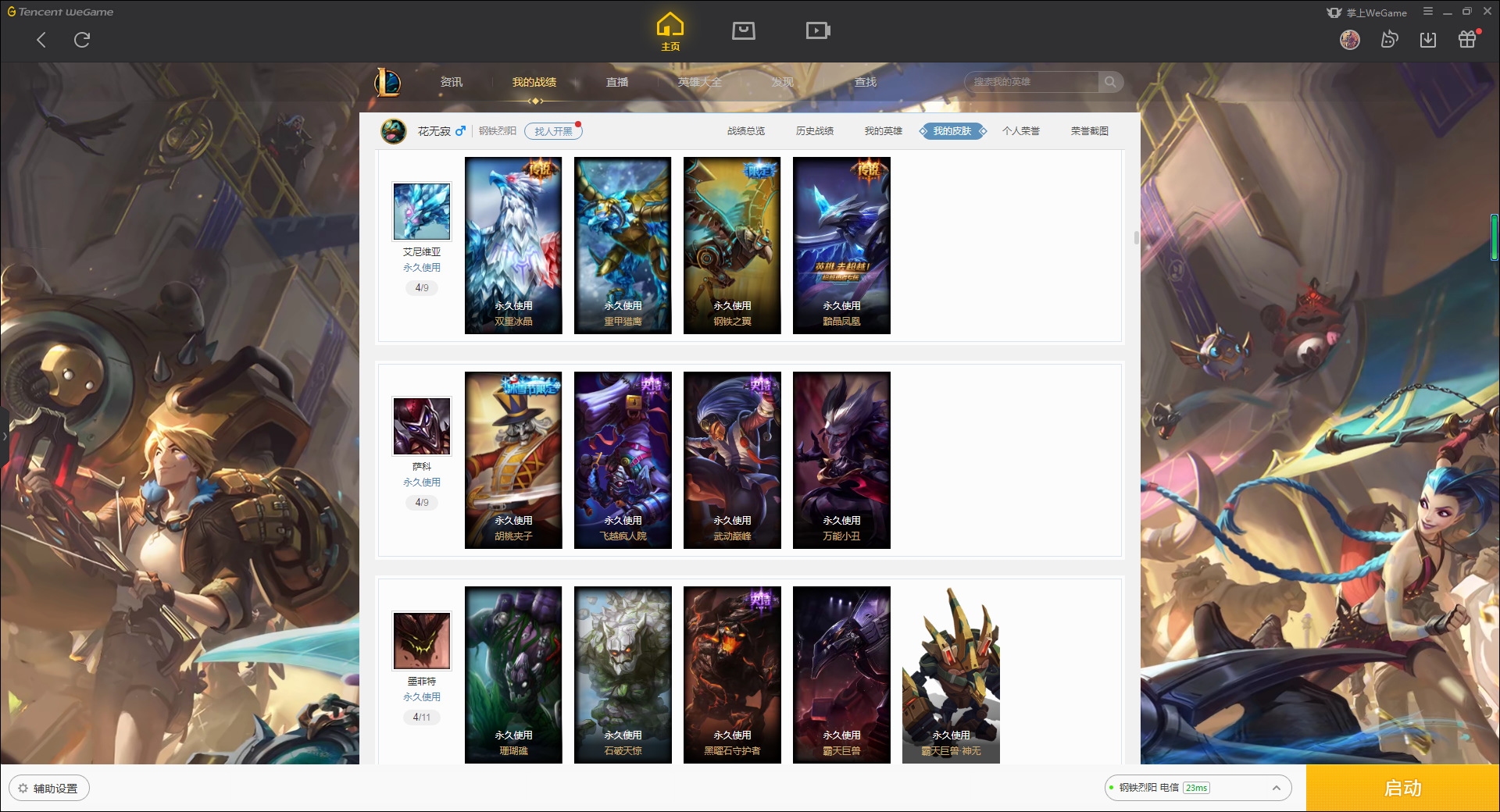This screenshot has width=1500, height=812.
Task: Open the 武动巅峰 skin card
Action: [x=732, y=460]
